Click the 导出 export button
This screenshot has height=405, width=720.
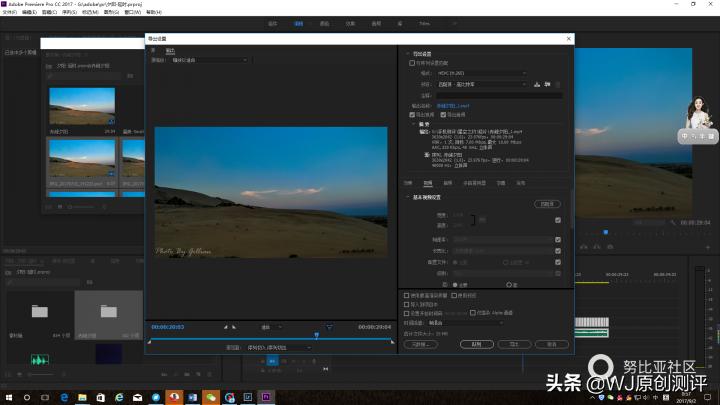coord(513,343)
